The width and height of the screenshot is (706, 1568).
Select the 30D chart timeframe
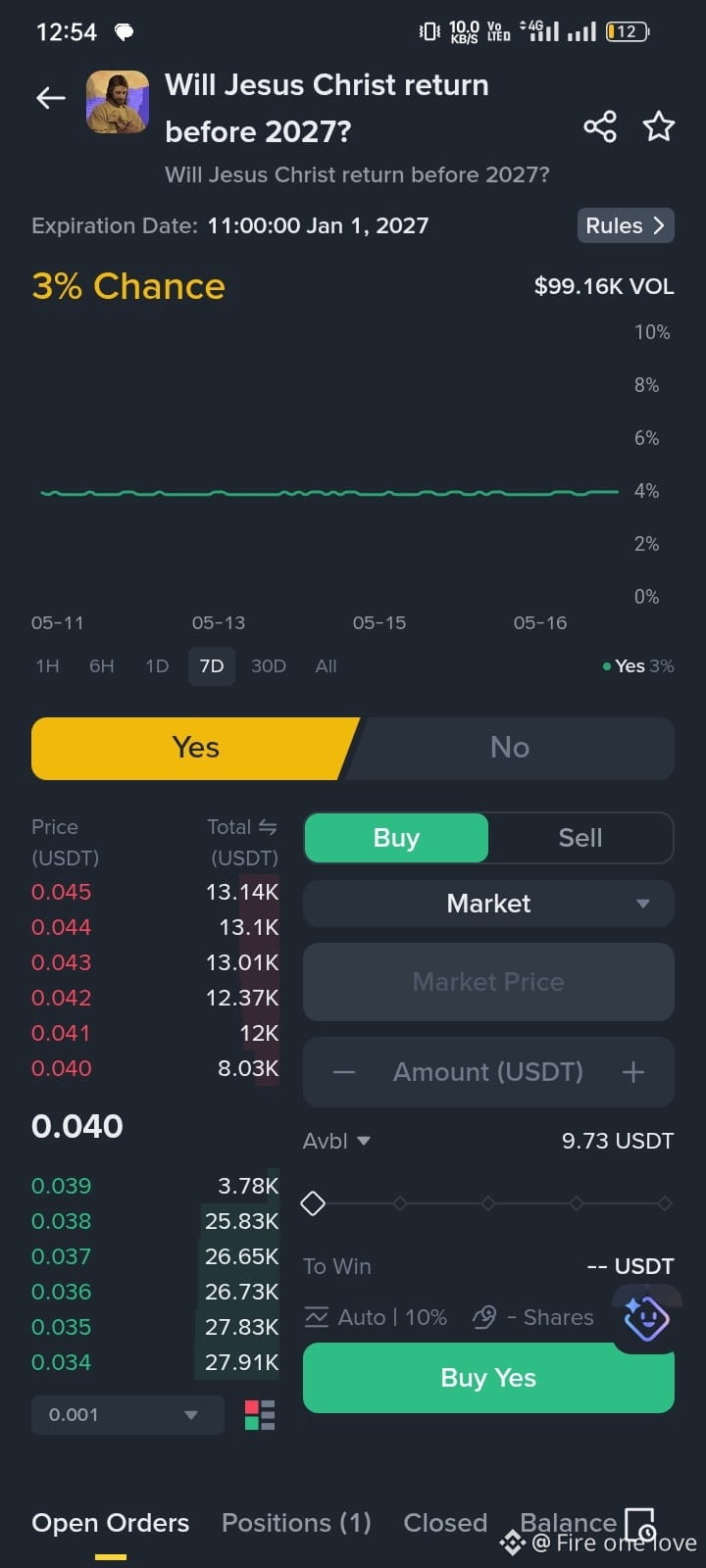(269, 666)
